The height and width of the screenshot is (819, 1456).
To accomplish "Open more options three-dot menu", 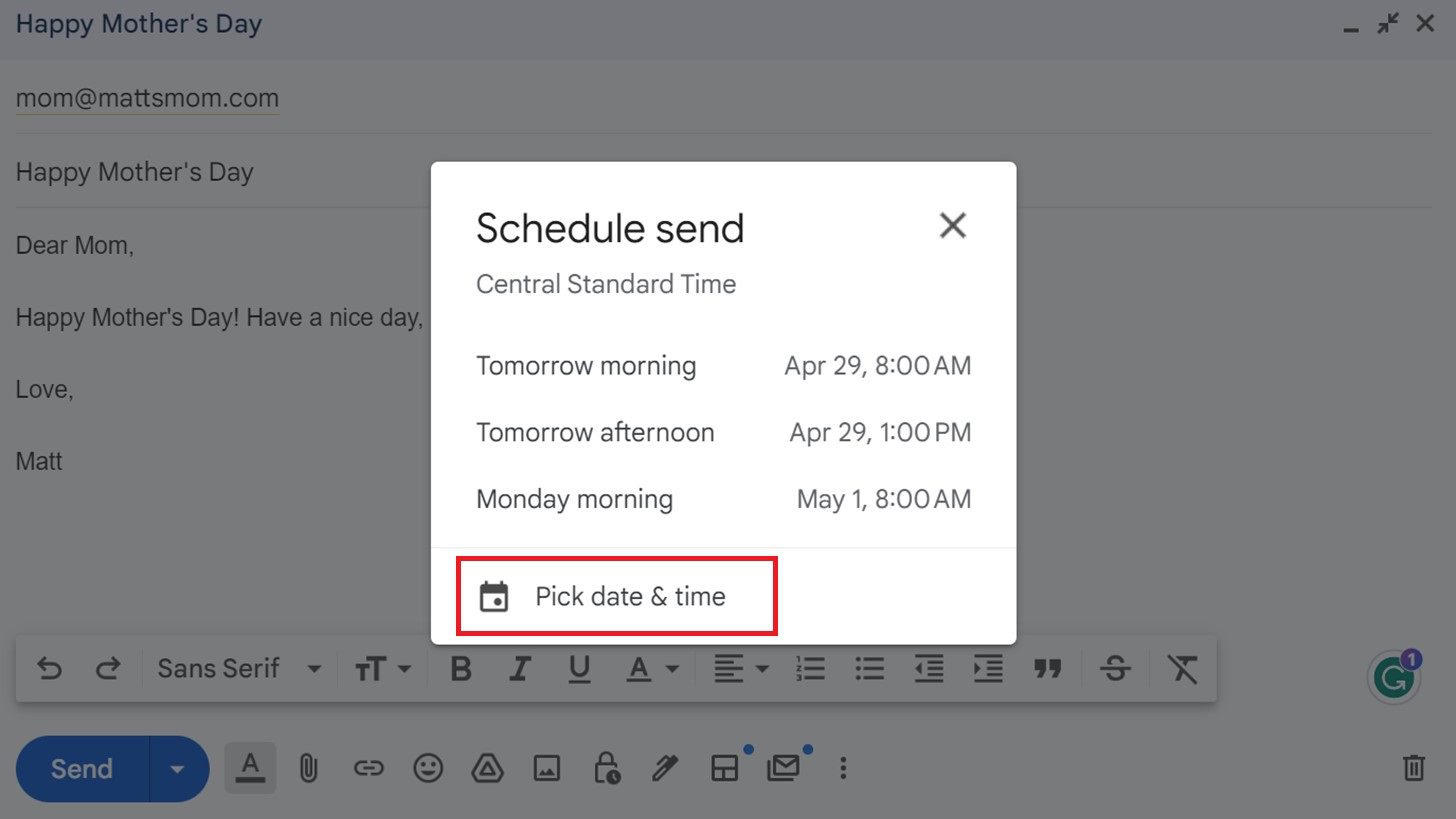I will tap(843, 769).
